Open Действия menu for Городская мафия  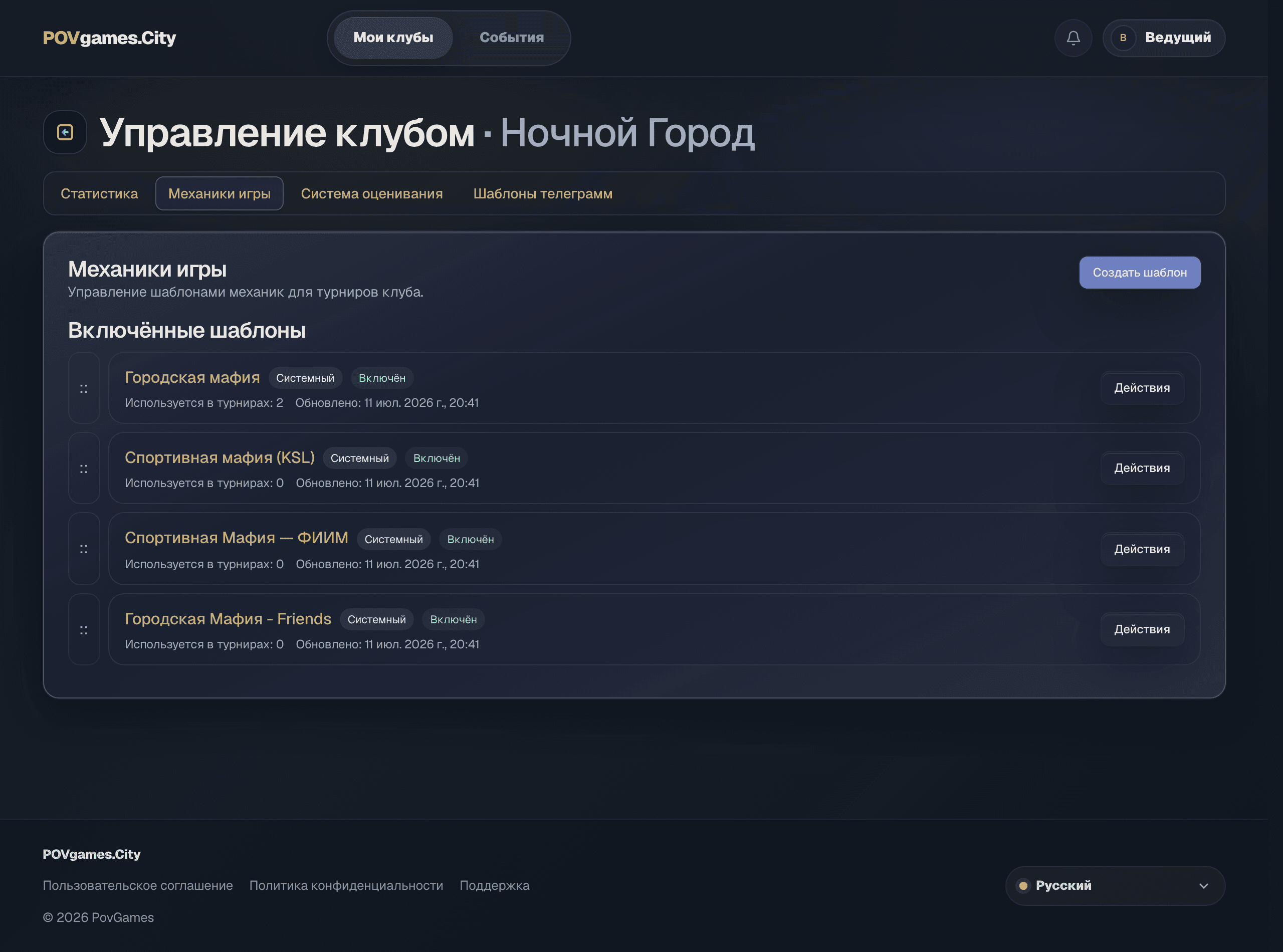1142,388
